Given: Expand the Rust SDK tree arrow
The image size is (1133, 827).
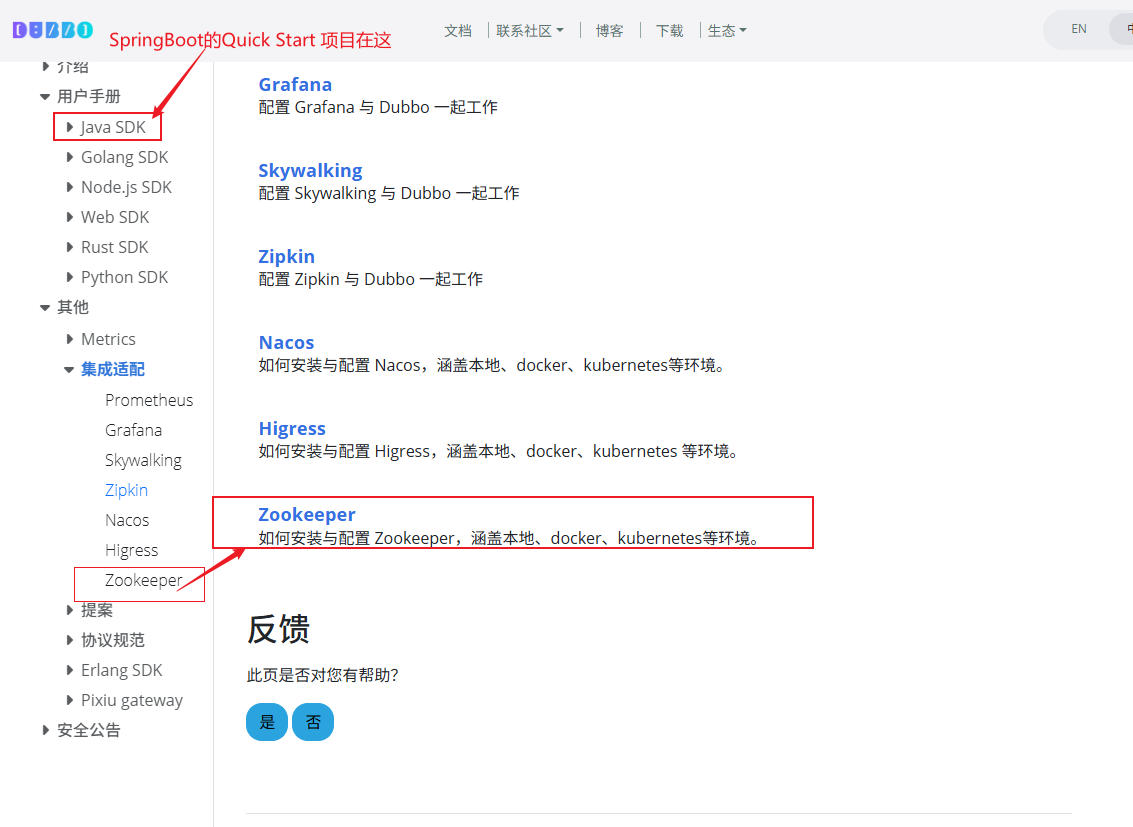Looking at the screenshot, I should pyautogui.click(x=69, y=247).
